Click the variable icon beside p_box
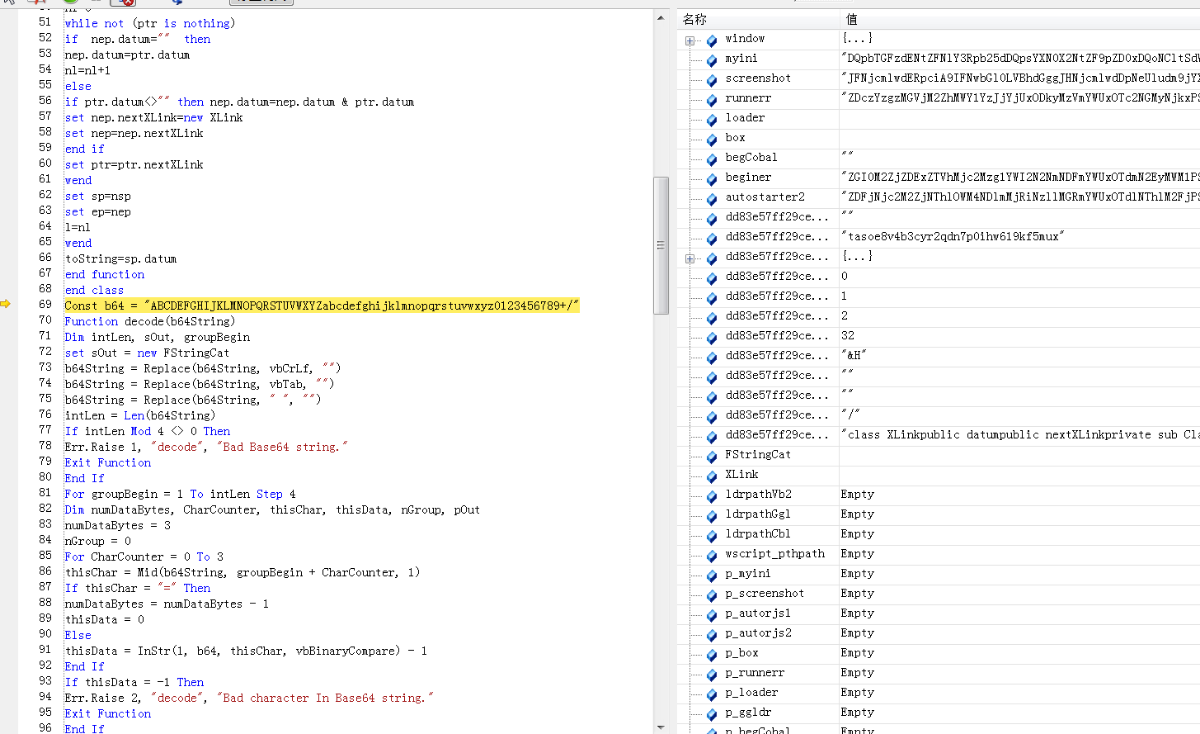The image size is (1200, 734). point(712,654)
